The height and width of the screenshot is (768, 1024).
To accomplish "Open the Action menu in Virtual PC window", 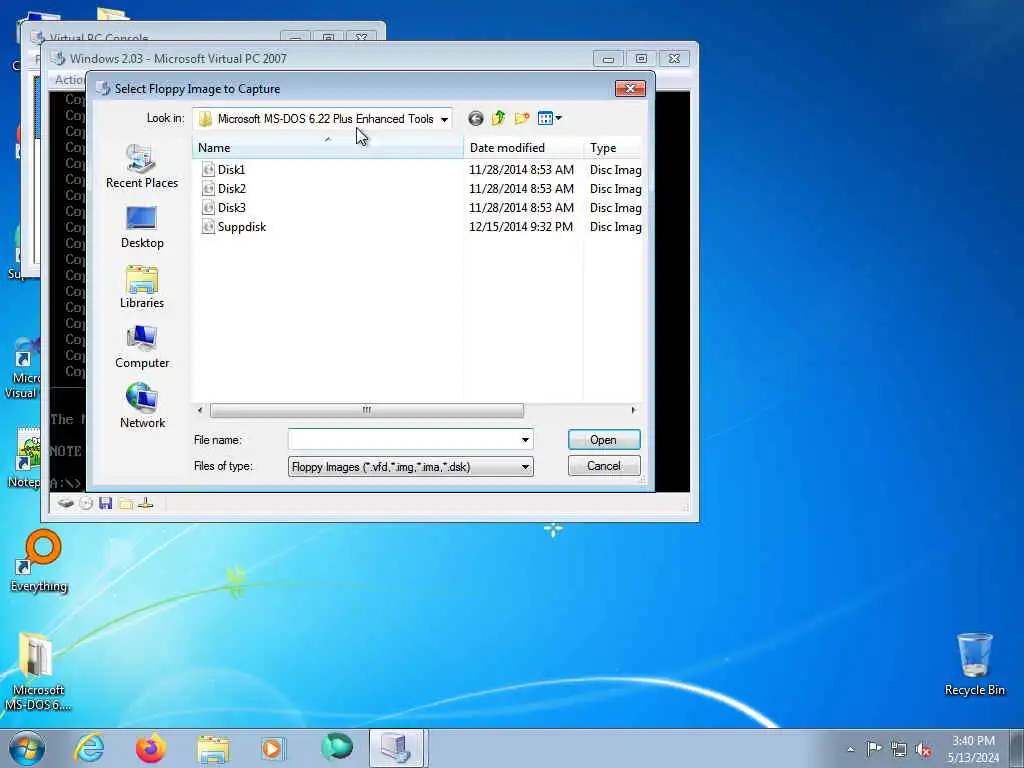I will click(69, 80).
